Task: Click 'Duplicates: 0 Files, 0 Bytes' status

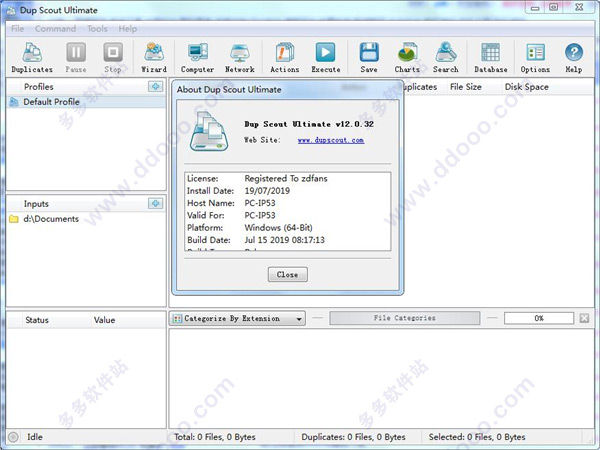Action: click(353, 437)
